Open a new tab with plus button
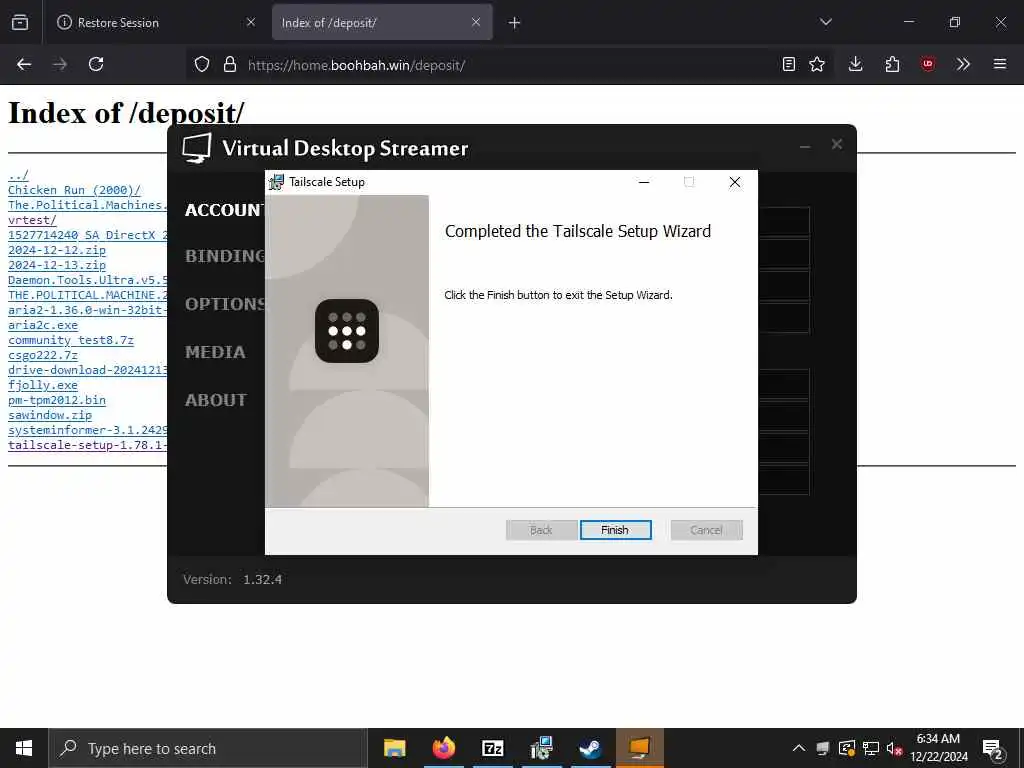1024x768 pixels. (515, 23)
